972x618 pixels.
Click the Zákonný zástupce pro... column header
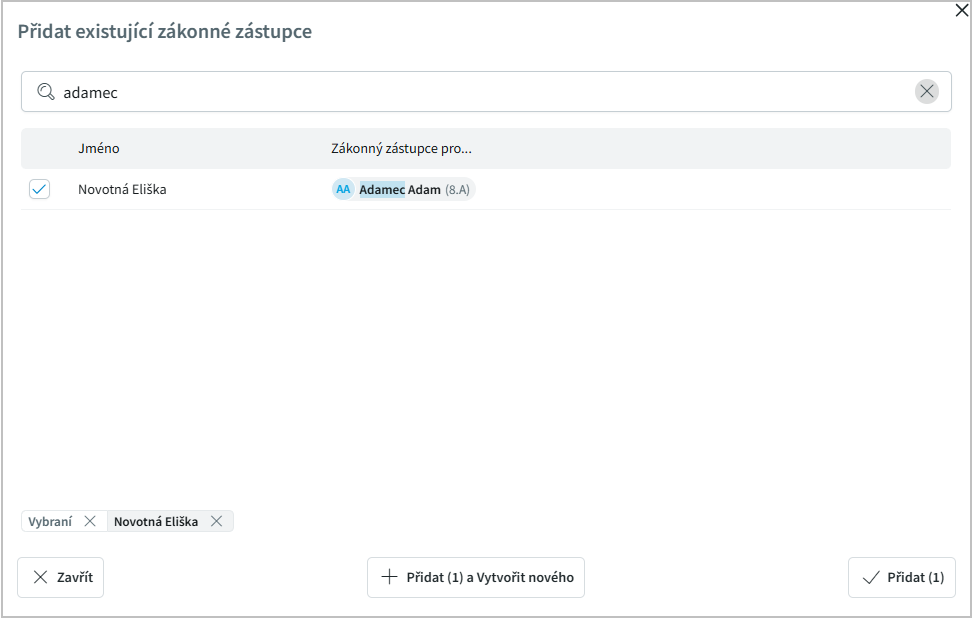(x=401, y=148)
